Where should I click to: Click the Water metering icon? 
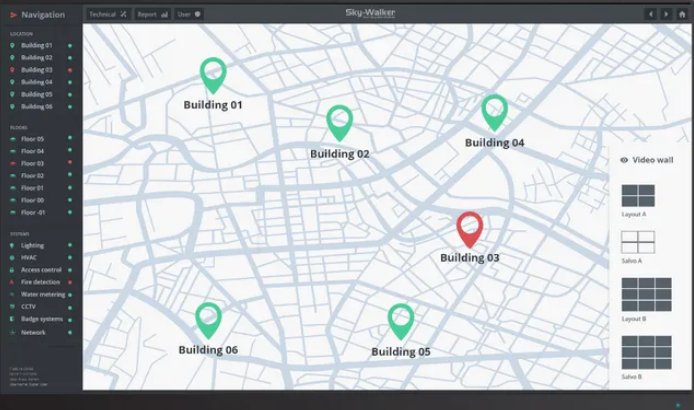[x=12, y=294]
